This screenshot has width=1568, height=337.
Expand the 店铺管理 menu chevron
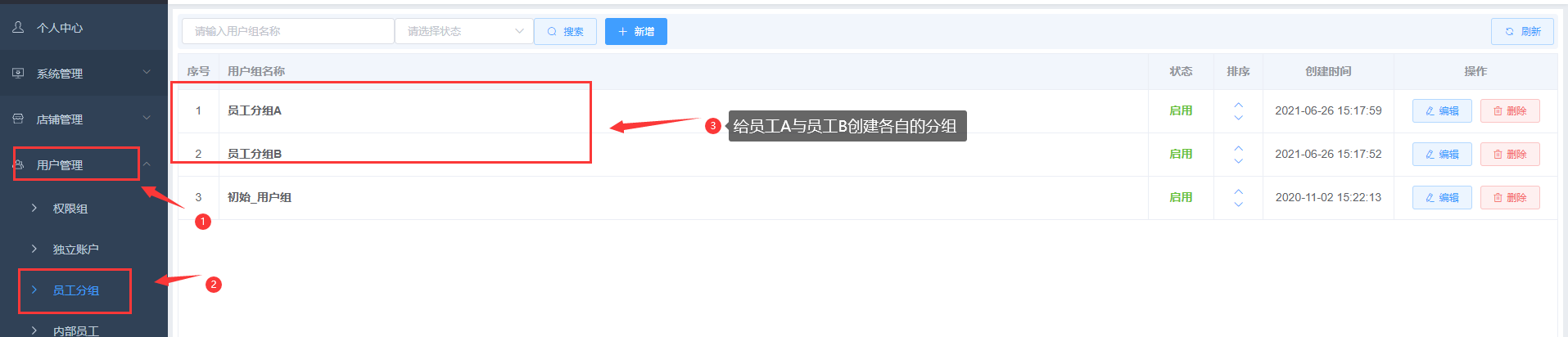(147, 118)
